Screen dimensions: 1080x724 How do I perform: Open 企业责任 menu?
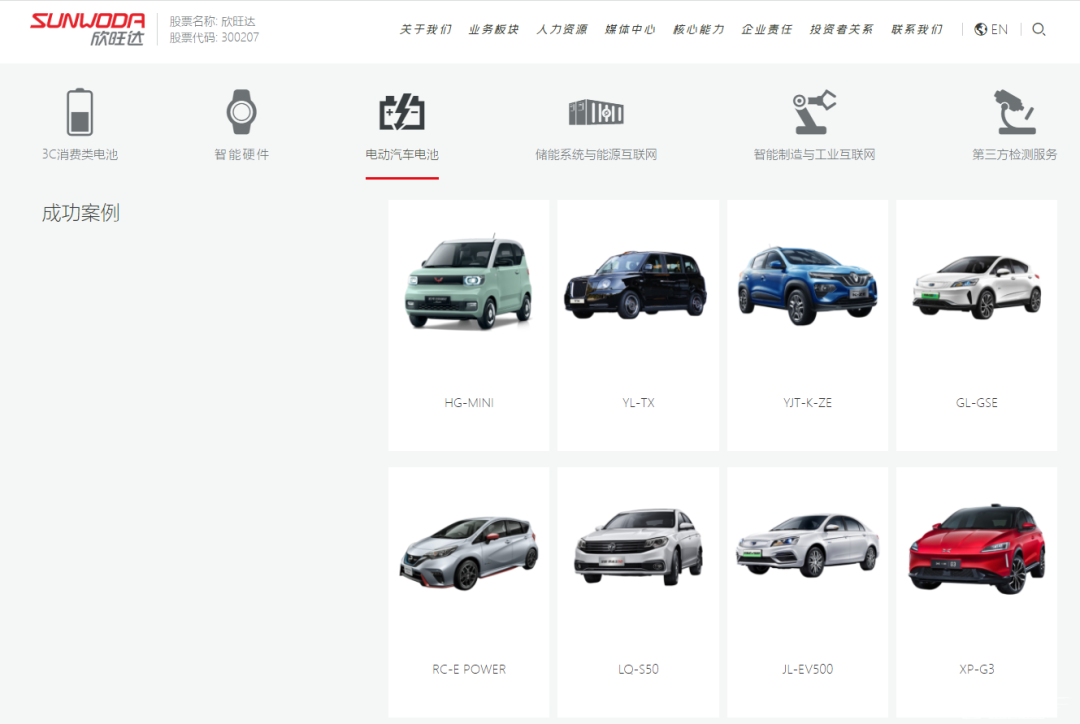click(767, 29)
